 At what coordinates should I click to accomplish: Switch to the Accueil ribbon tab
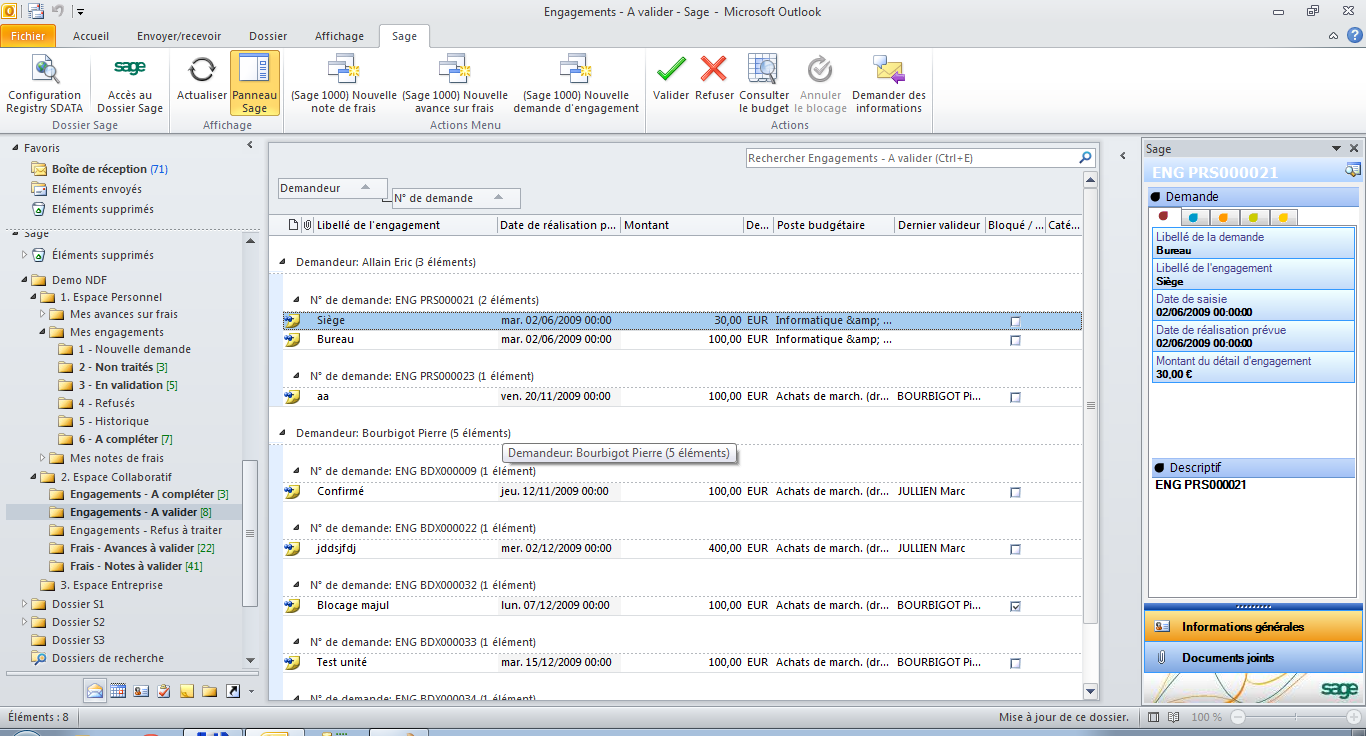pos(91,36)
